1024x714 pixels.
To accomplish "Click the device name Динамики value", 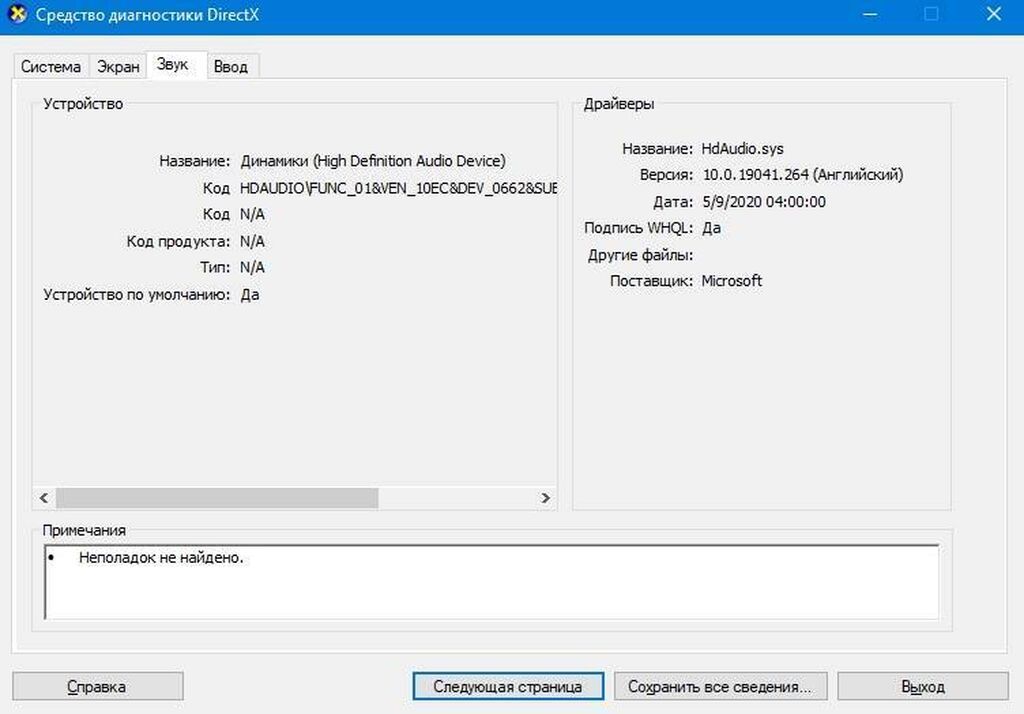I will [x=372, y=161].
